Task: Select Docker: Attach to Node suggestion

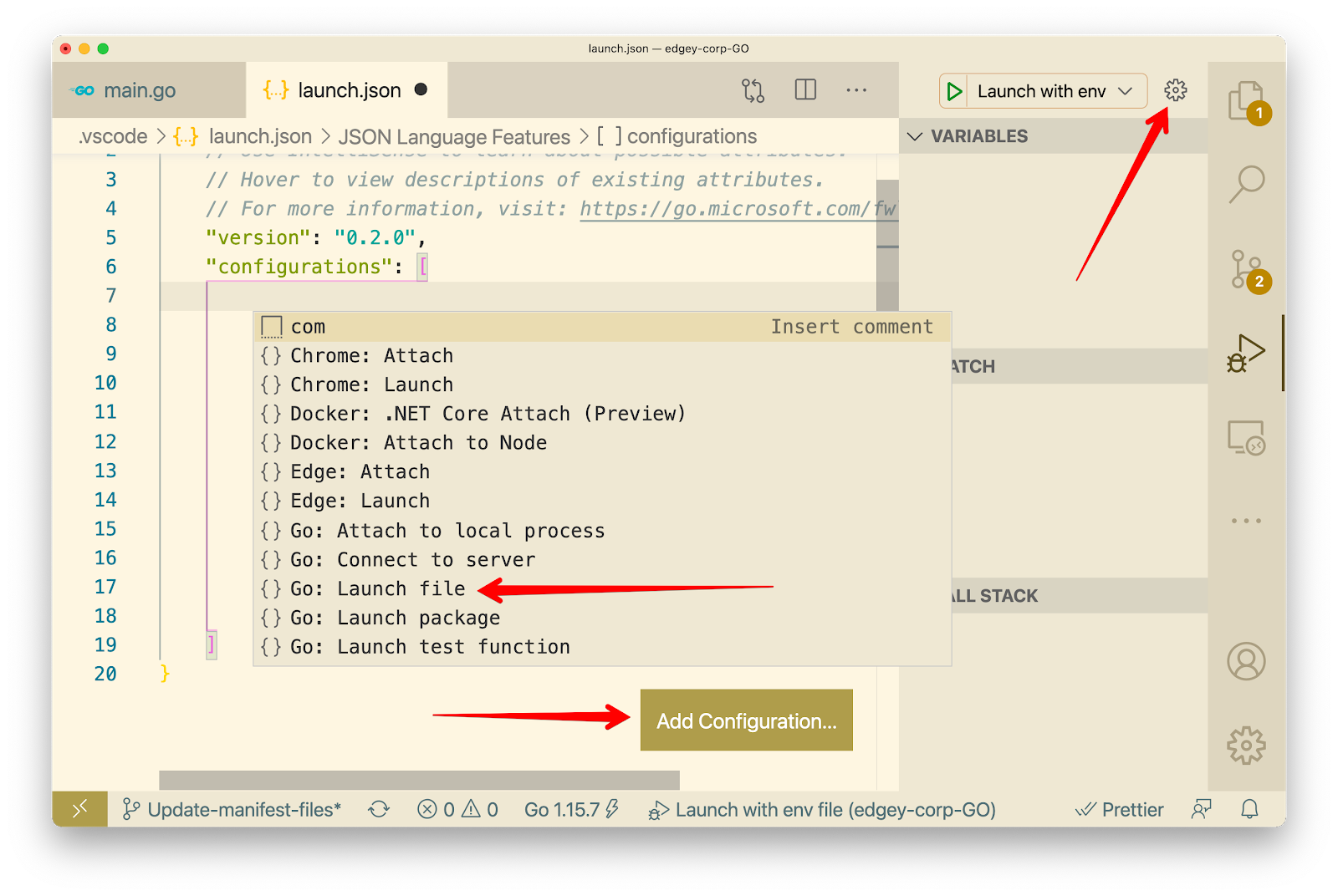Action: pos(602,443)
